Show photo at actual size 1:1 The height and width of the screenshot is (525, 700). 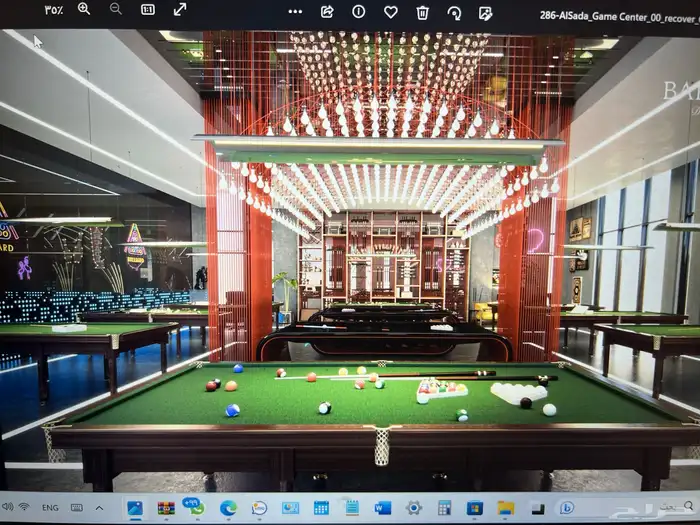coord(148,9)
